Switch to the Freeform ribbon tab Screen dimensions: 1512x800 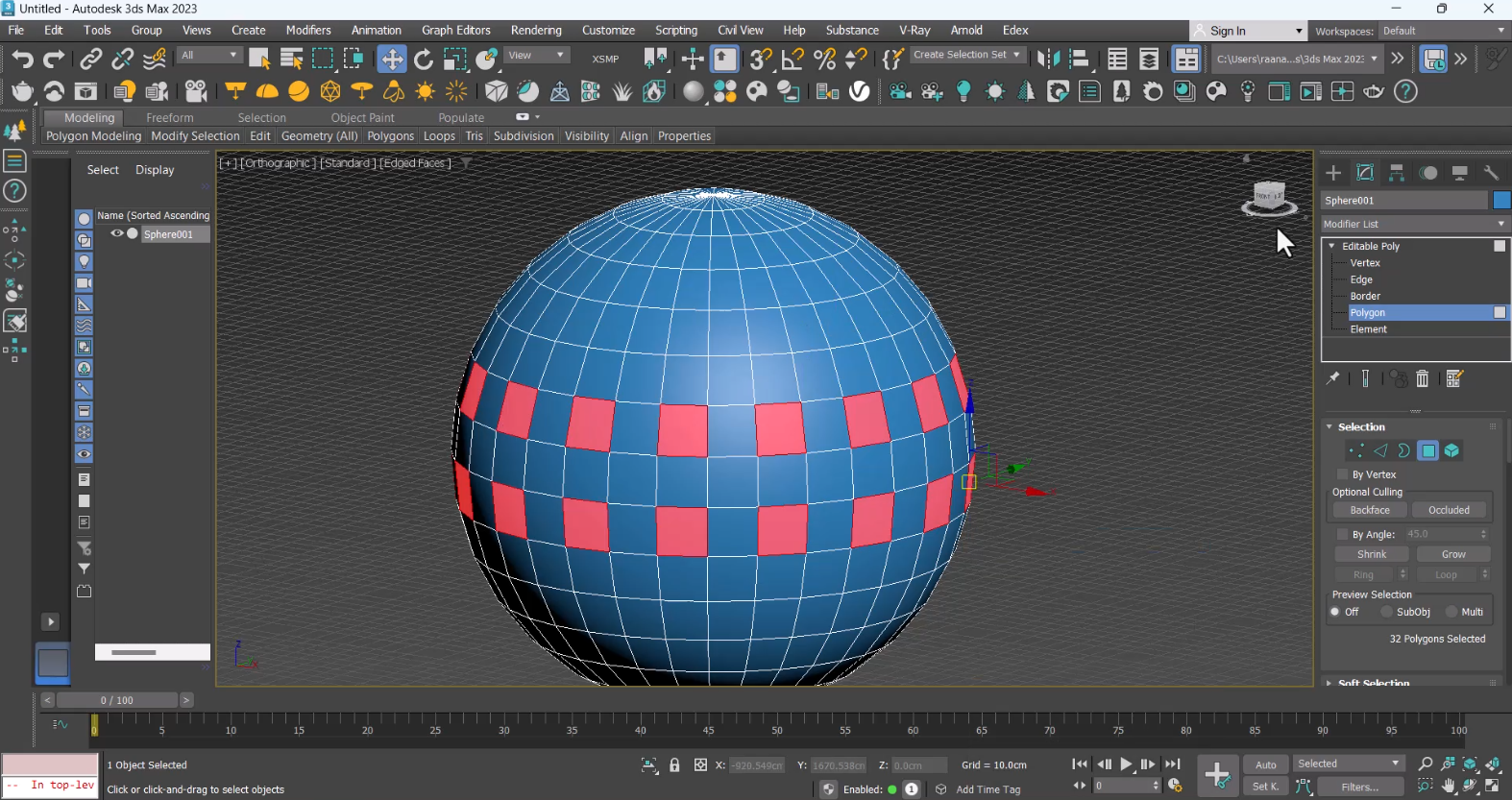pyautogui.click(x=169, y=118)
